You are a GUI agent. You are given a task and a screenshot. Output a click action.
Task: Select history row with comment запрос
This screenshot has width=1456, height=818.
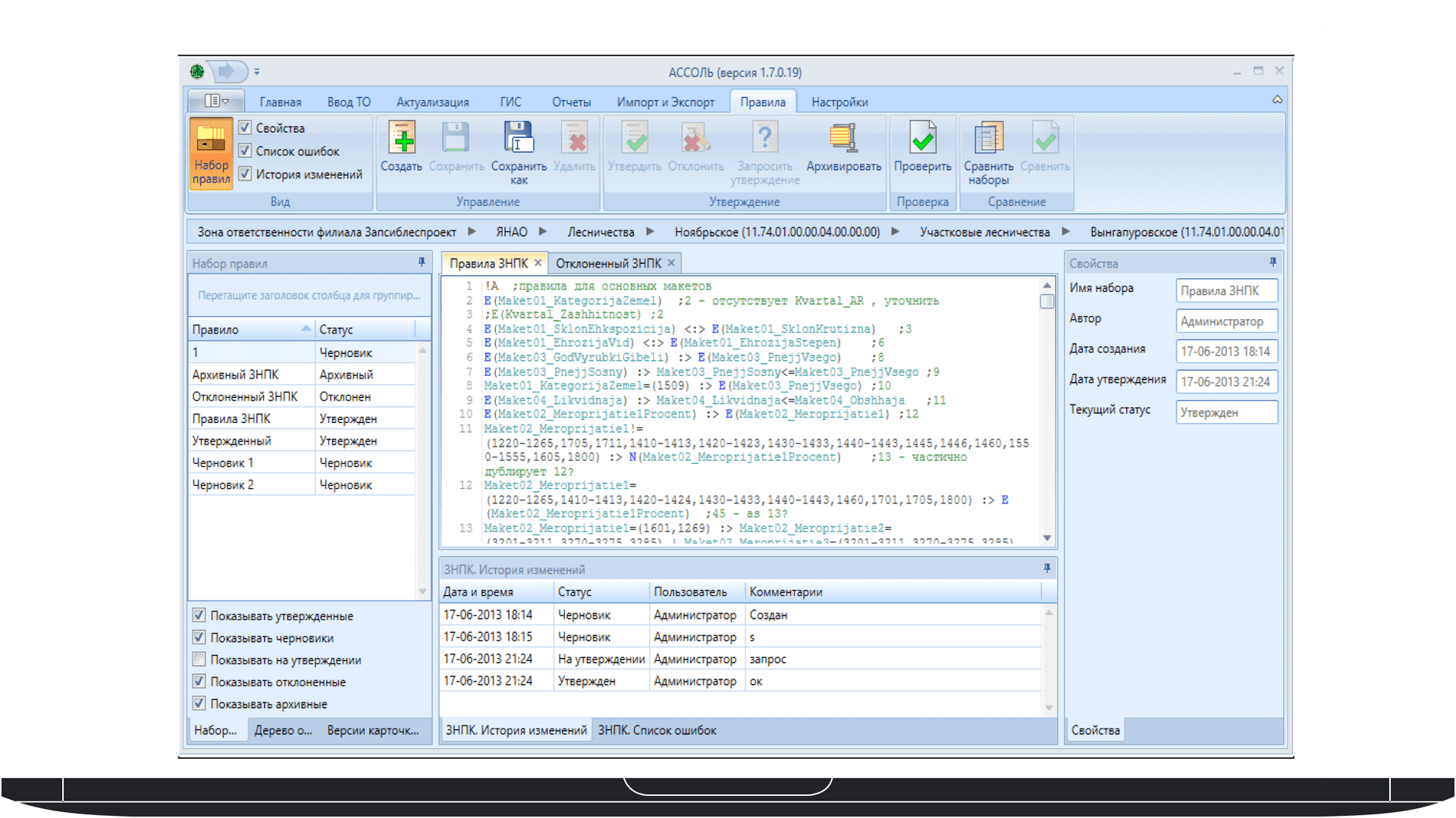coord(740,659)
